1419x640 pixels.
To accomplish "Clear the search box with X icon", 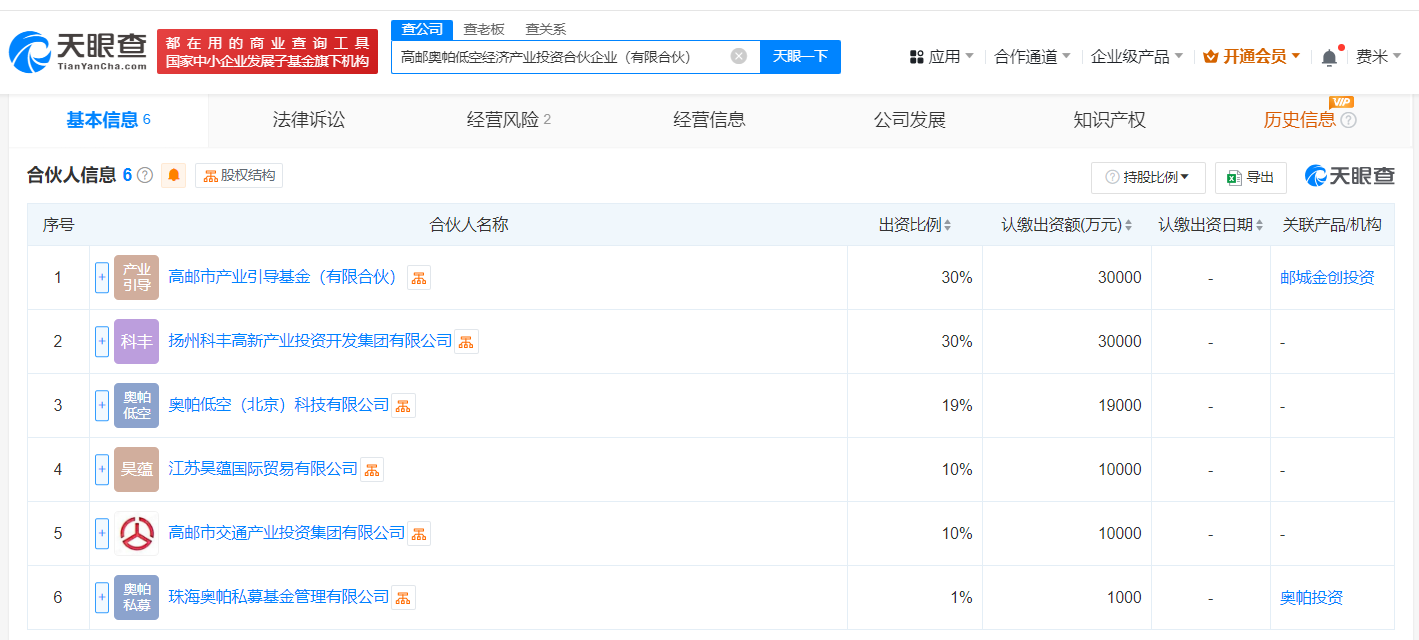I will click(x=739, y=56).
